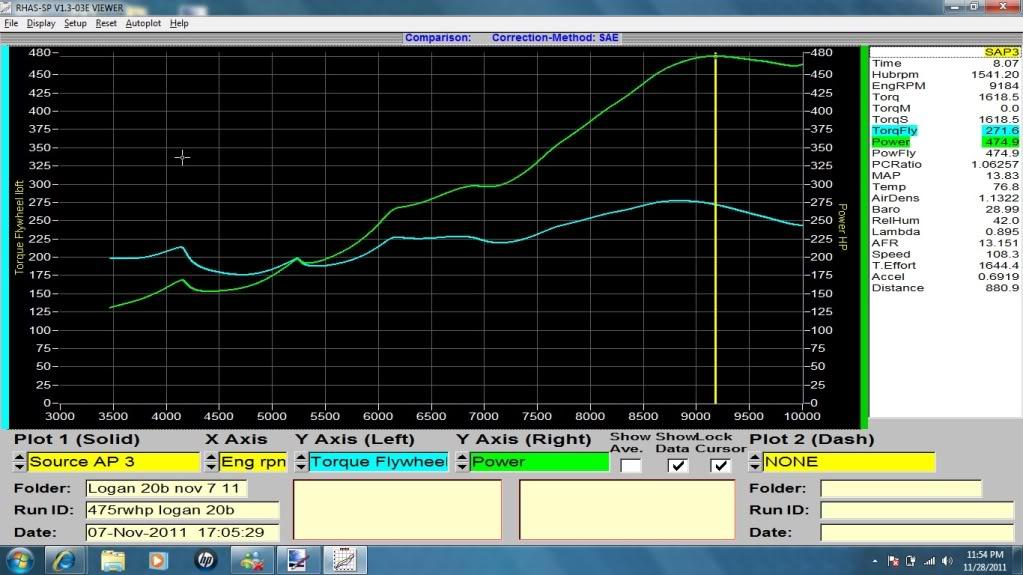Click the Y Axis Right Power spinner arrows
The height and width of the screenshot is (575, 1023).
coord(461,462)
